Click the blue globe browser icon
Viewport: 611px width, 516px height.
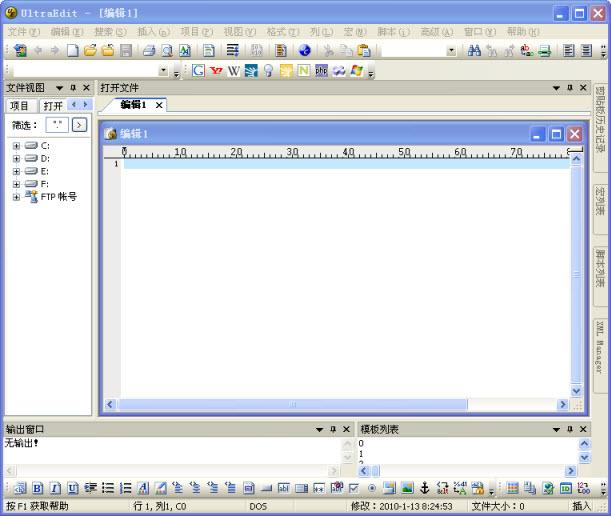click(x=304, y=51)
